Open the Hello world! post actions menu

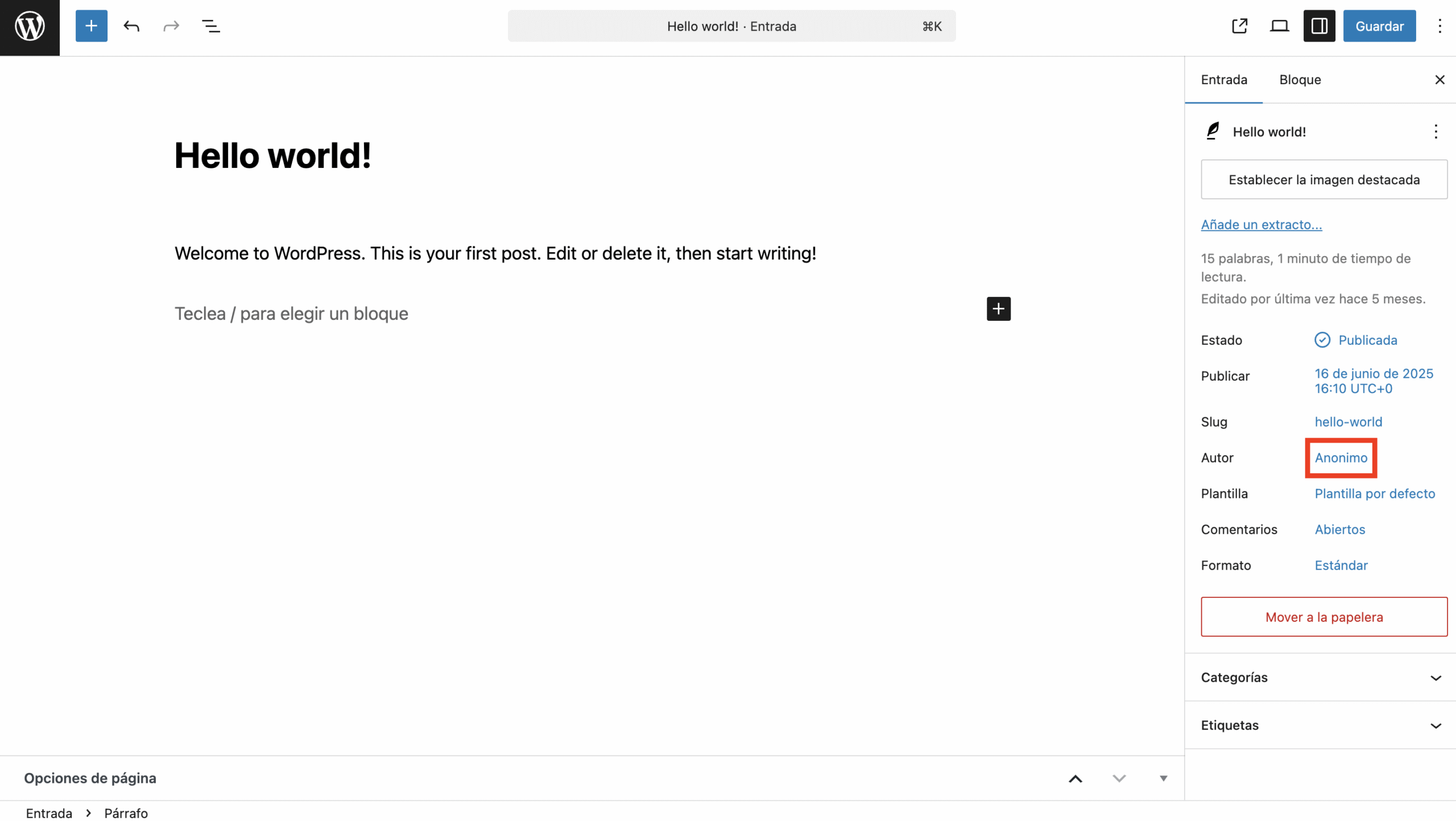click(x=1436, y=132)
